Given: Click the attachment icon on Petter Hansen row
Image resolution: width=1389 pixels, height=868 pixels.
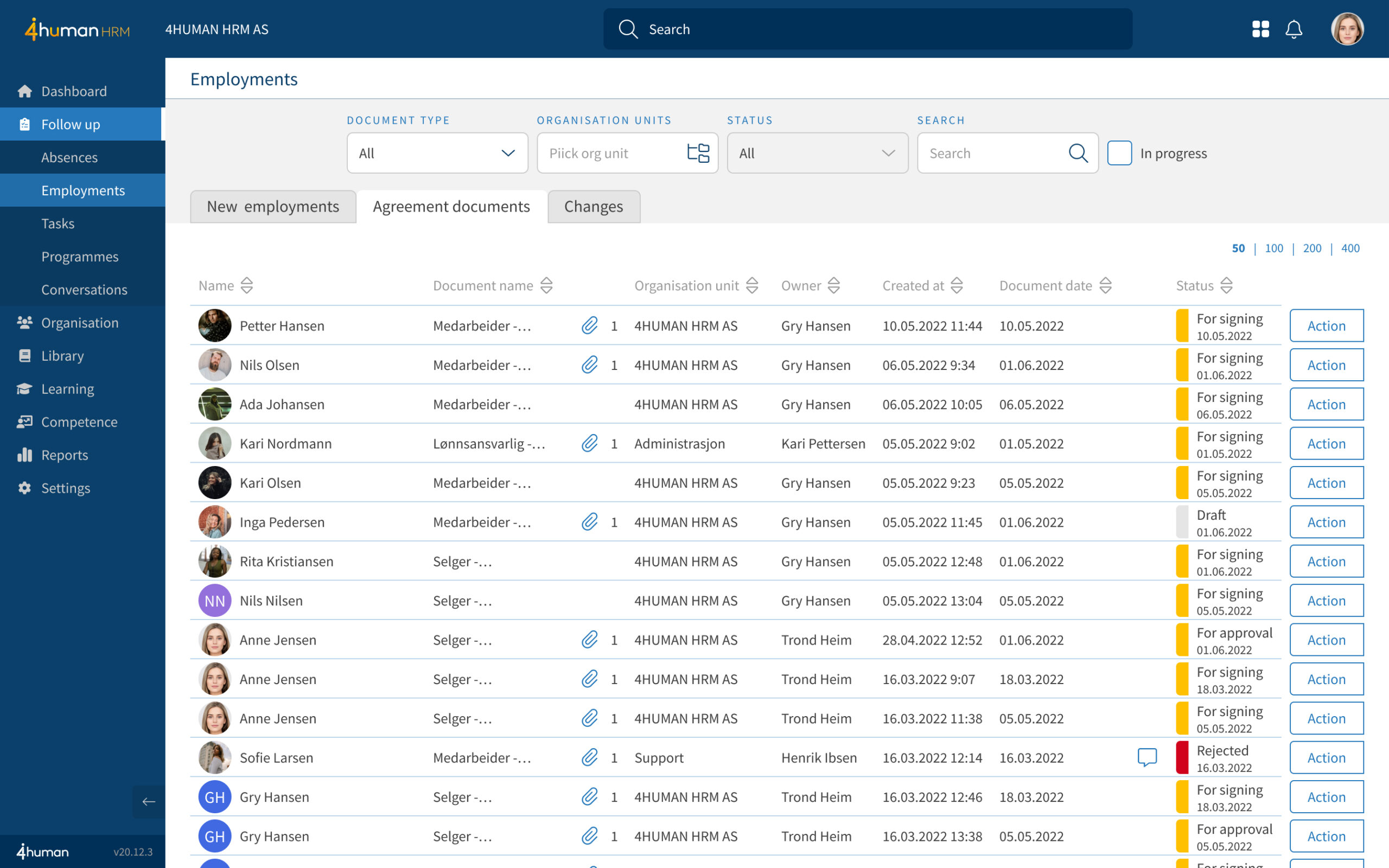Looking at the screenshot, I should 591,325.
